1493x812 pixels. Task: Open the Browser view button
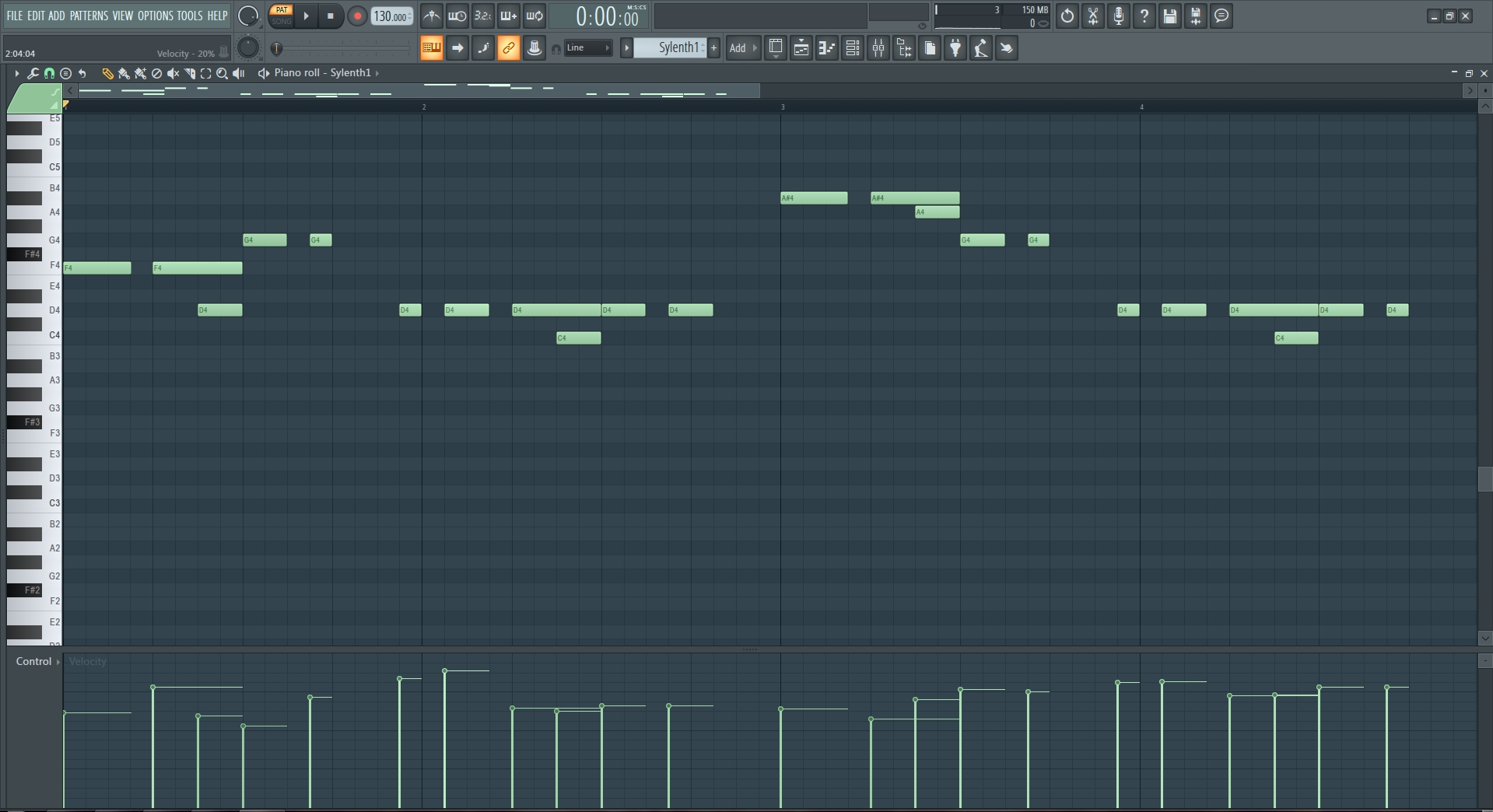904,48
